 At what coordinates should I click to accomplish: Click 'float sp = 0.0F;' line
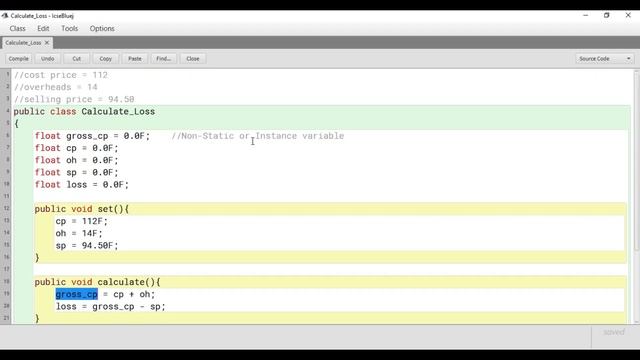(x=77, y=173)
